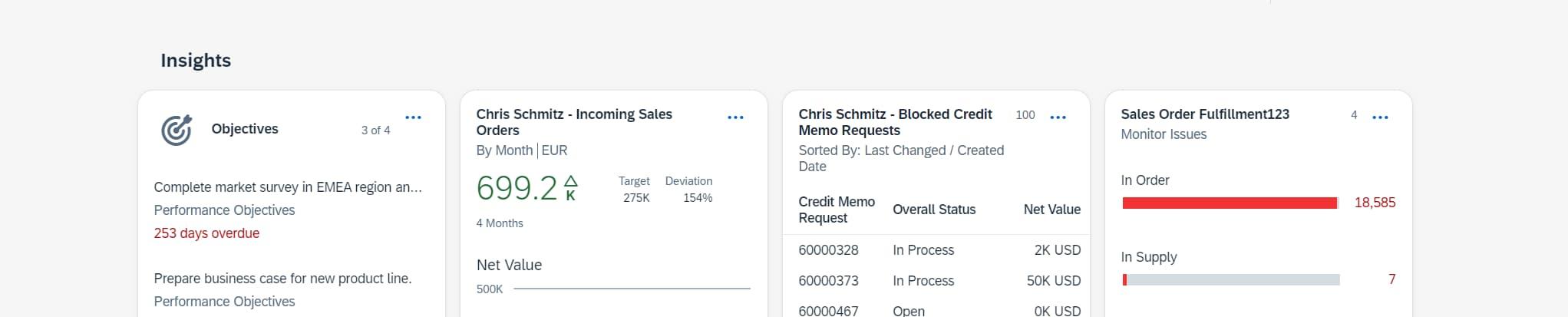This screenshot has width=1568, height=317.
Task: Open Incoming Sales Orders card overflow menu
Action: [x=735, y=117]
